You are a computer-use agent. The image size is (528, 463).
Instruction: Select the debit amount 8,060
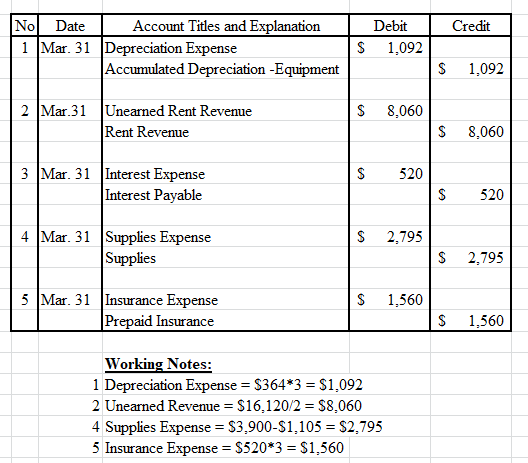click(x=390, y=111)
